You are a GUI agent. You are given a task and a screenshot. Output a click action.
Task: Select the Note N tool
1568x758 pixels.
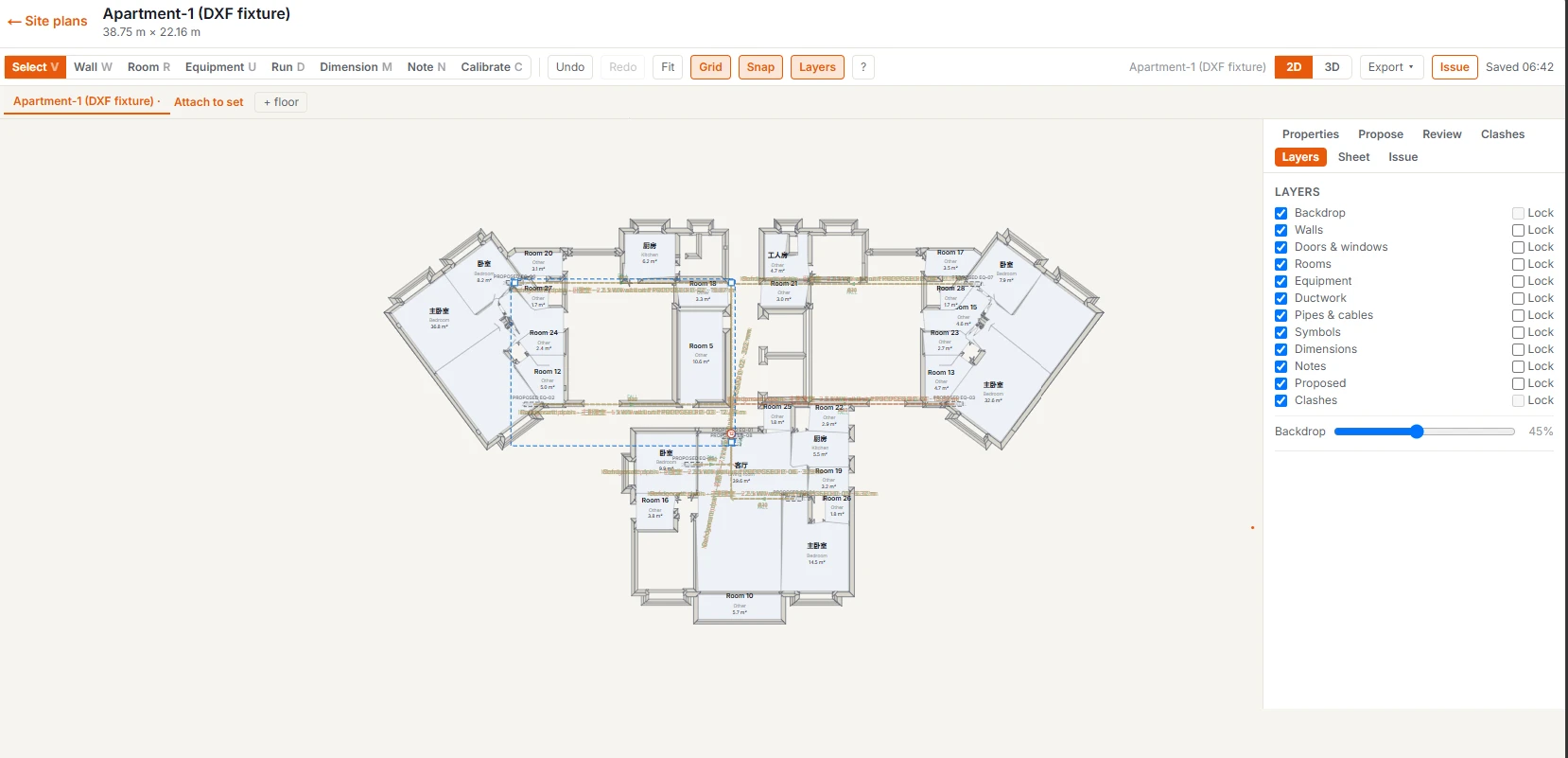[x=426, y=67]
